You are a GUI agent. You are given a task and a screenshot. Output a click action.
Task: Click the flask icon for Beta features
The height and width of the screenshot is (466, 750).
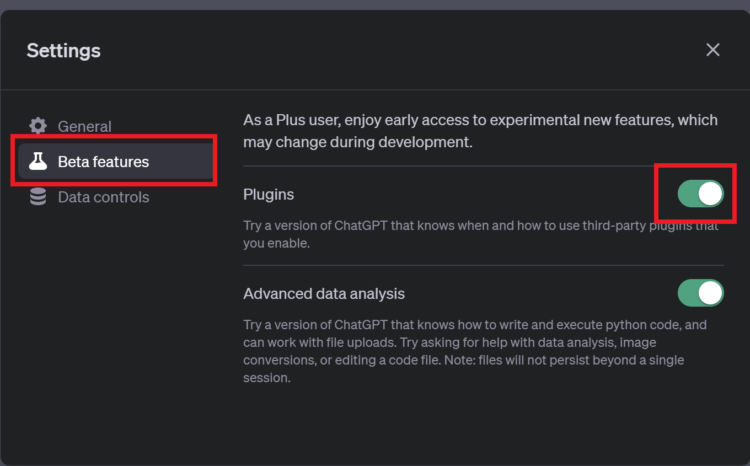click(38, 162)
